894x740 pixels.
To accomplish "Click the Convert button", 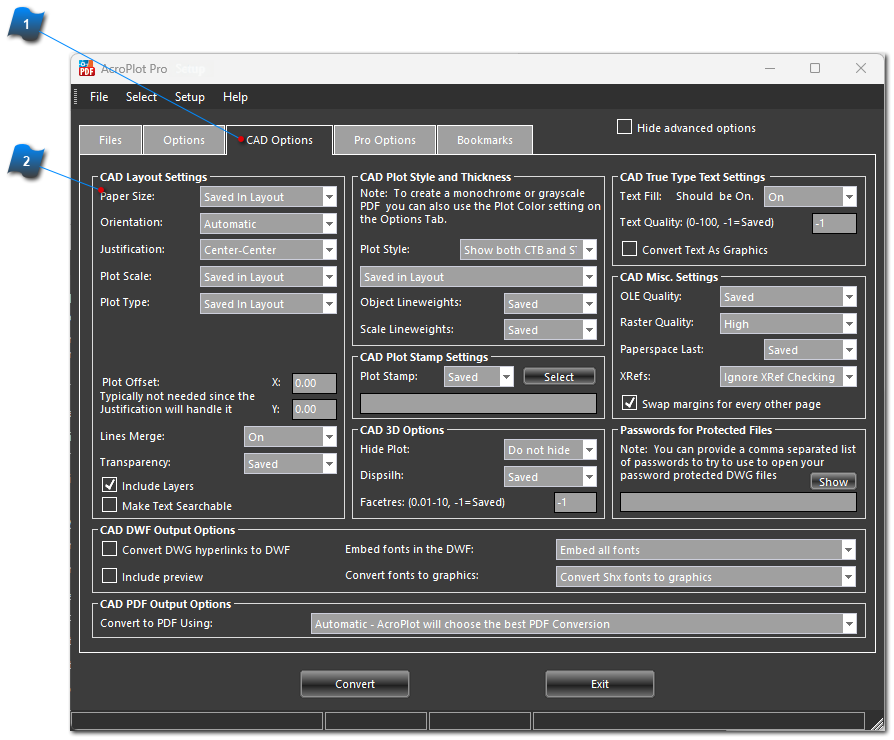I will point(355,684).
